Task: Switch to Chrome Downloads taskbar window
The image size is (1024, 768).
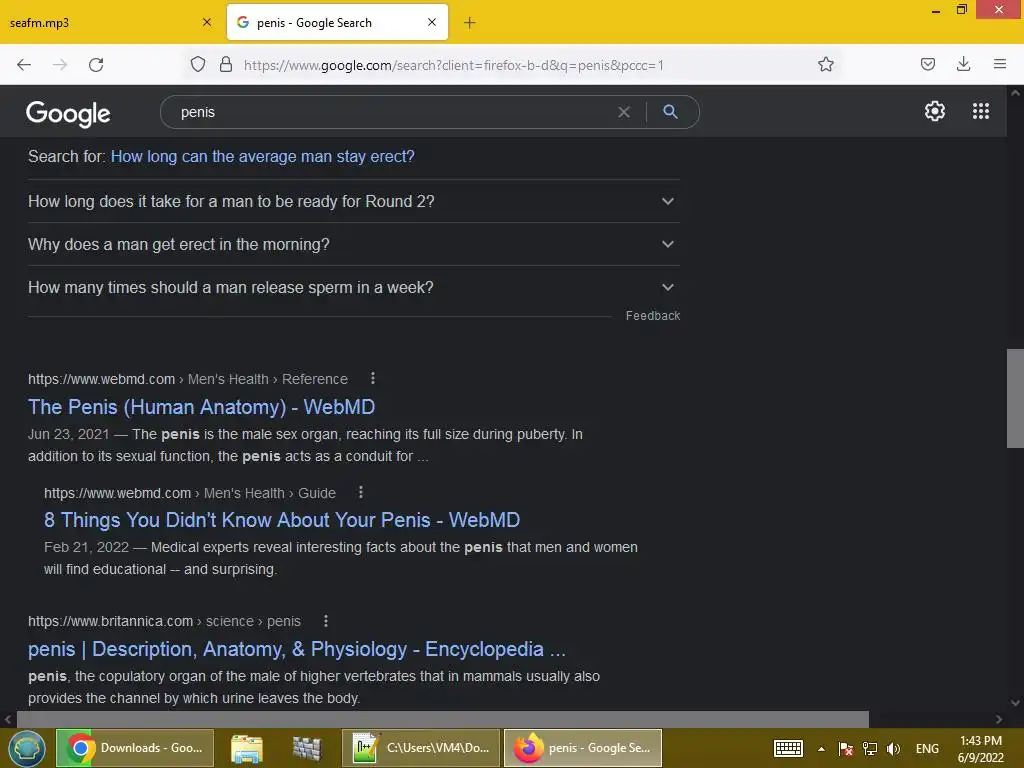Action: (x=135, y=748)
